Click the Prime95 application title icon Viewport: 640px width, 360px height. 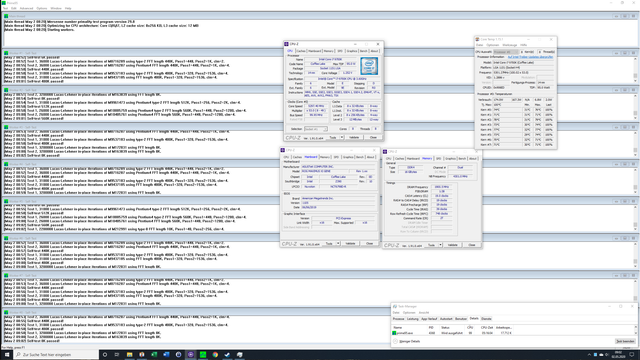(4, 3)
